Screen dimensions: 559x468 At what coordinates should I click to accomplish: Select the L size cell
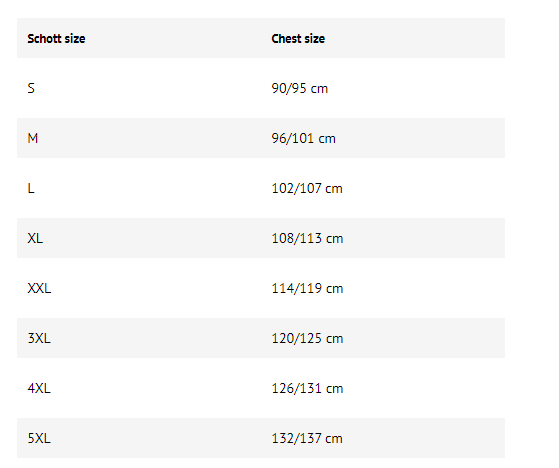coord(31,188)
